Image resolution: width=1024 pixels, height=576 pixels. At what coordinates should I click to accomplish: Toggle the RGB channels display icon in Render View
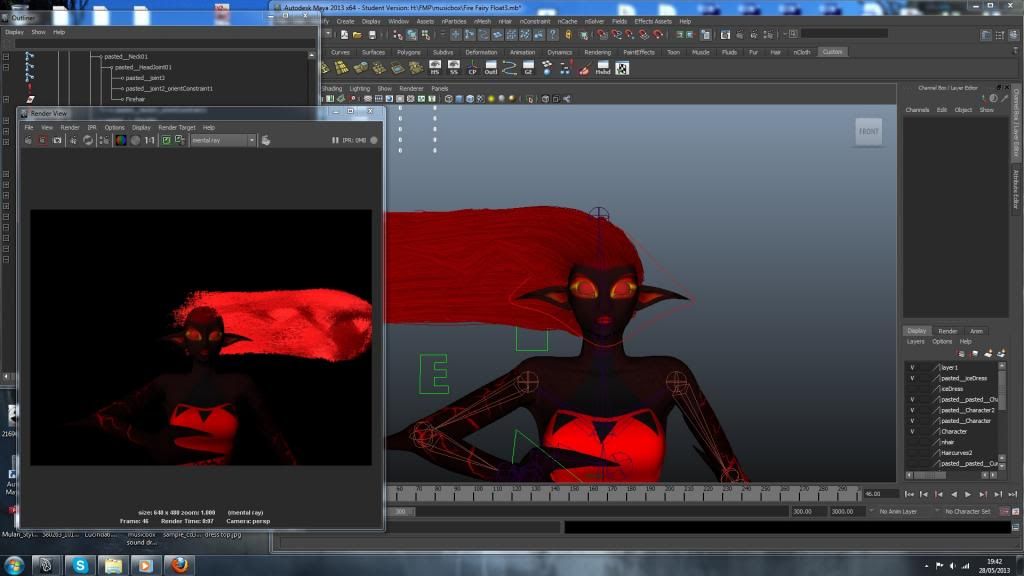120,140
